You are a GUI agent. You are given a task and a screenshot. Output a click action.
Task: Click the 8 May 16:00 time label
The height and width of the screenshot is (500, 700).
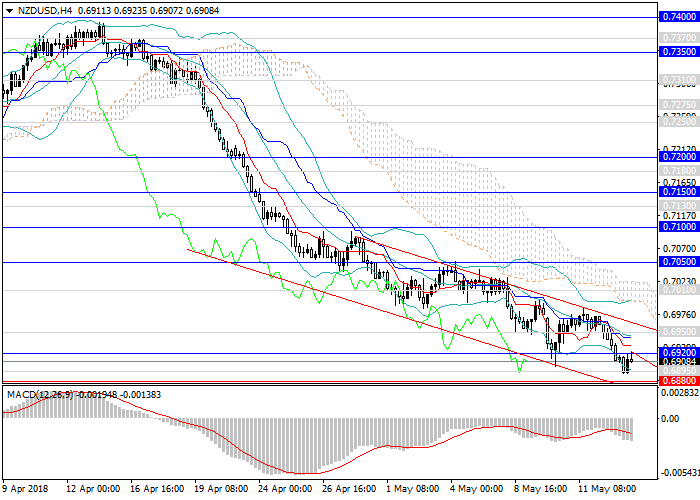[543, 490]
